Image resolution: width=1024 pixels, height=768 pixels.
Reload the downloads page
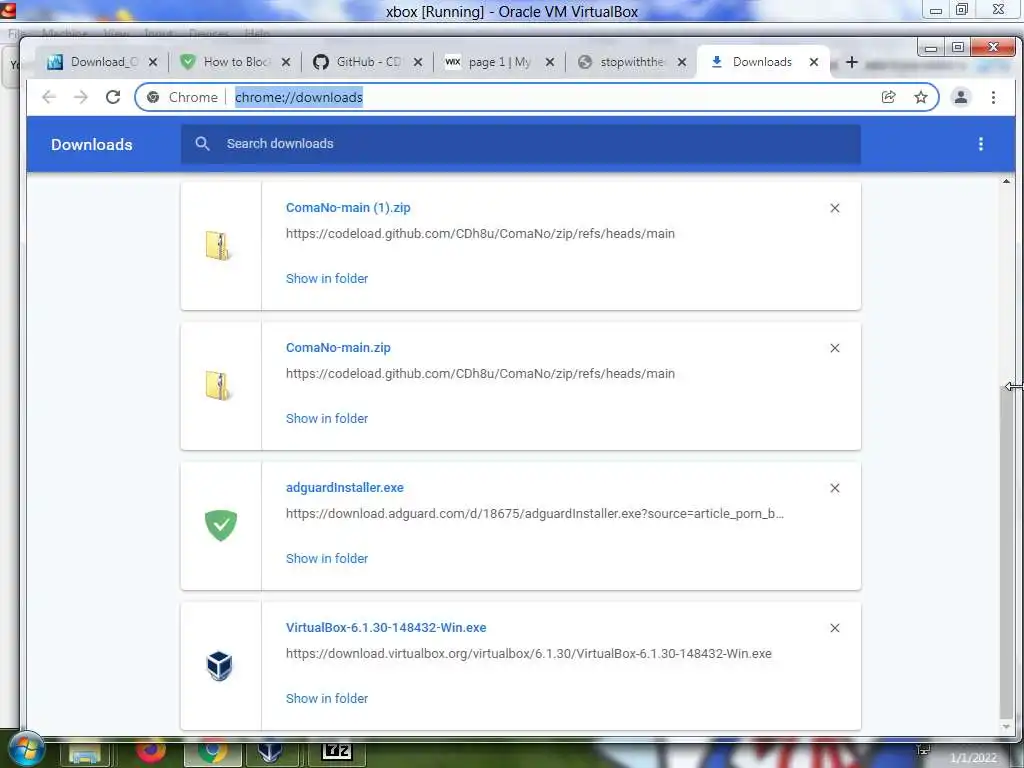(113, 97)
